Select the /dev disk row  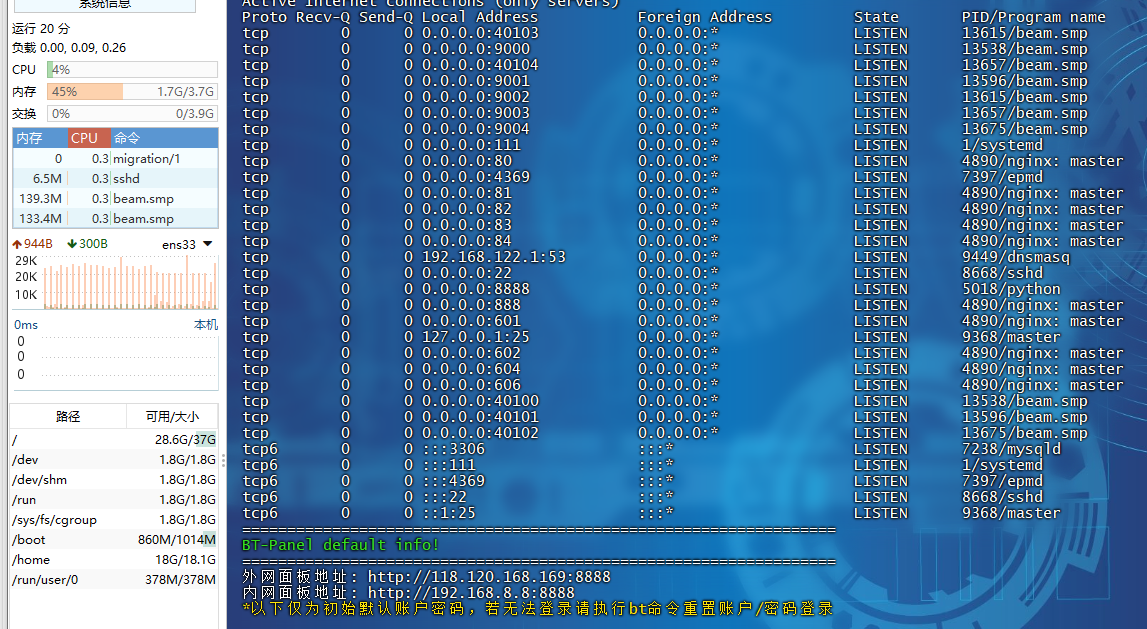click(114, 459)
